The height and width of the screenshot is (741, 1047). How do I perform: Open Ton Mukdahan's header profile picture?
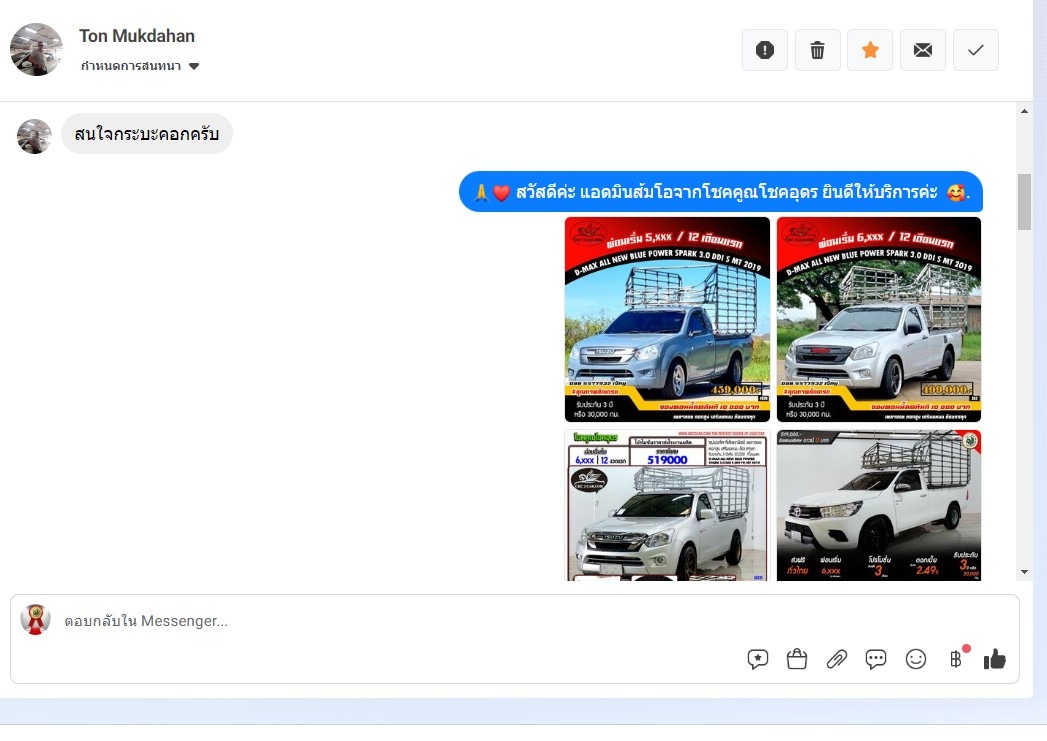[x=36, y=49]
